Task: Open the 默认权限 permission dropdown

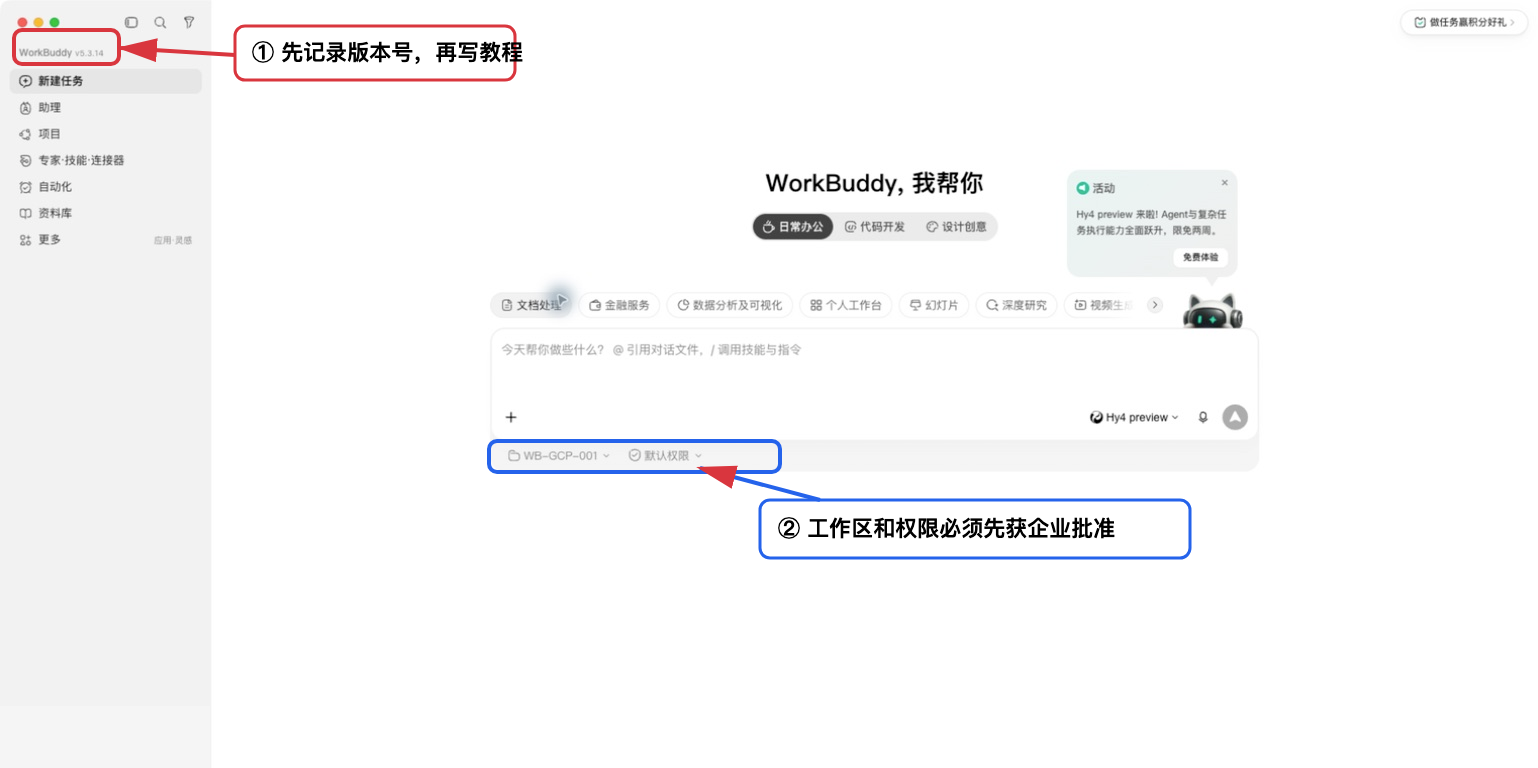Action: click(665, 456)
